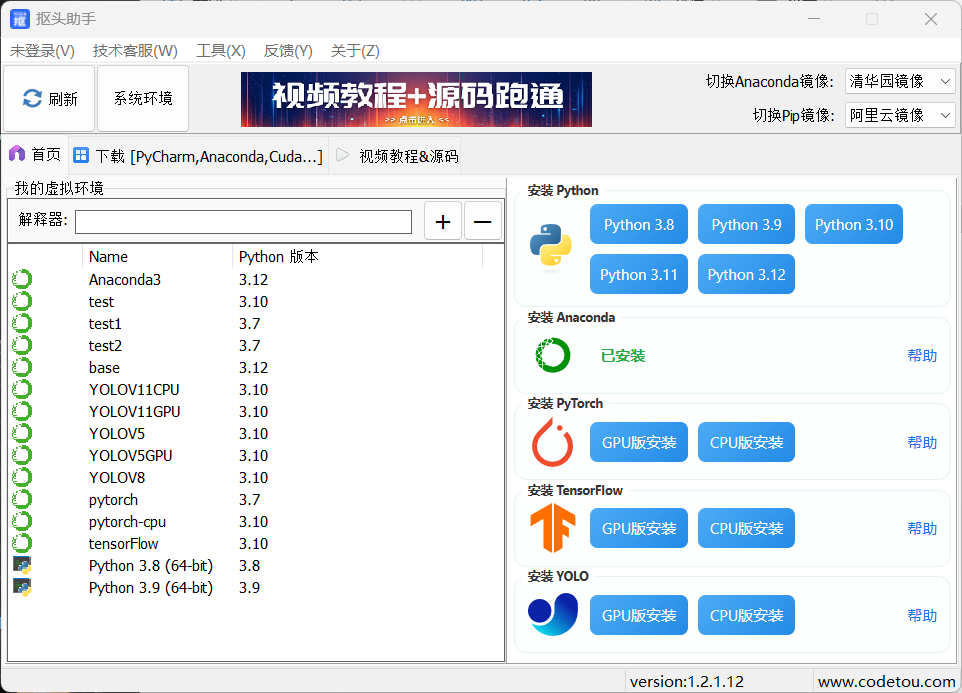The height and width of the screenshot is (693, 962).
Task: Click the environment icon beside tensorFlow row
Action: 22,543
